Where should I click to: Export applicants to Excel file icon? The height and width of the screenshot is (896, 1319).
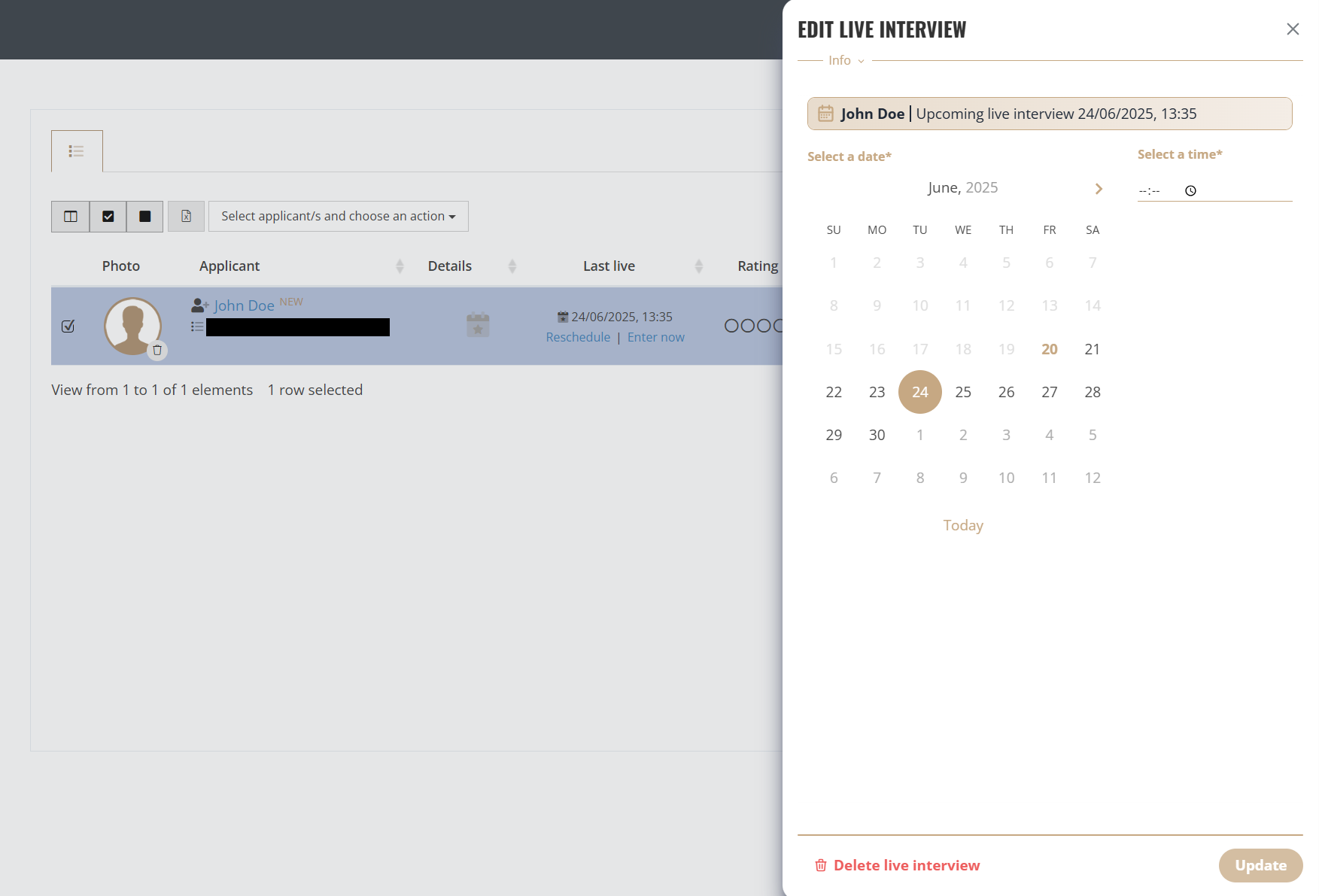(x=186, y=217)
